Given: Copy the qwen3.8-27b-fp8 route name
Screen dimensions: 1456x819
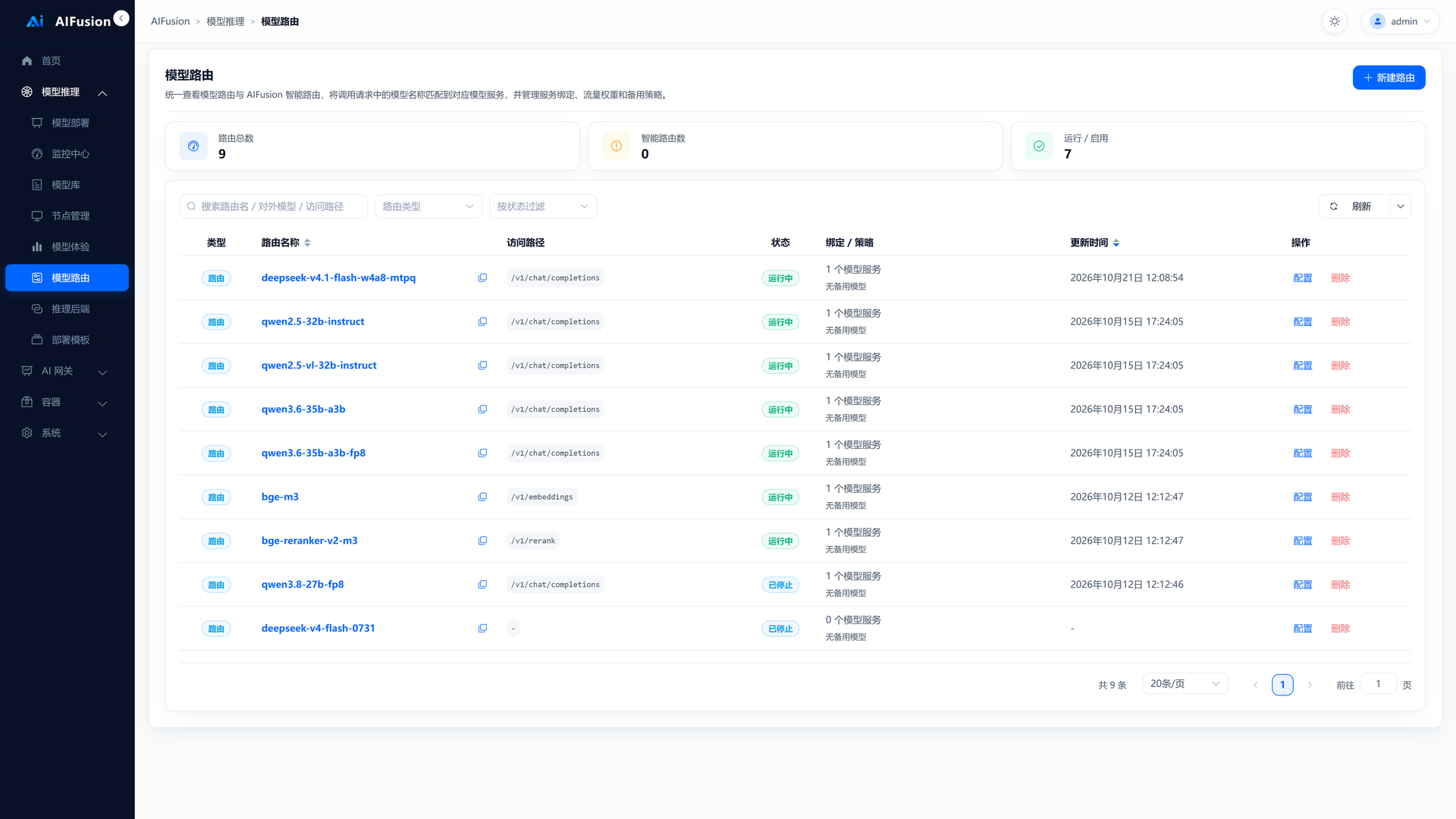Looking at the screenshot, I should tap(482, 585).
